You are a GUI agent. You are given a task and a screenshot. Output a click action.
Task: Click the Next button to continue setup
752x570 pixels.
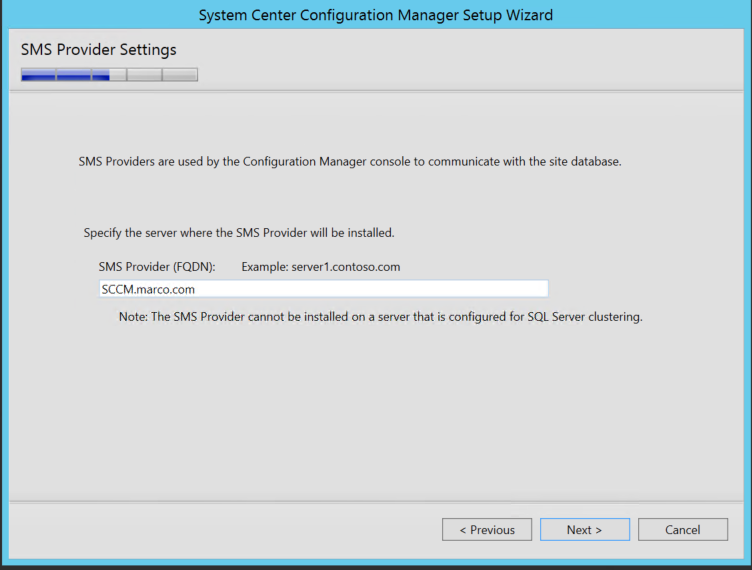(x=585, y=530)
